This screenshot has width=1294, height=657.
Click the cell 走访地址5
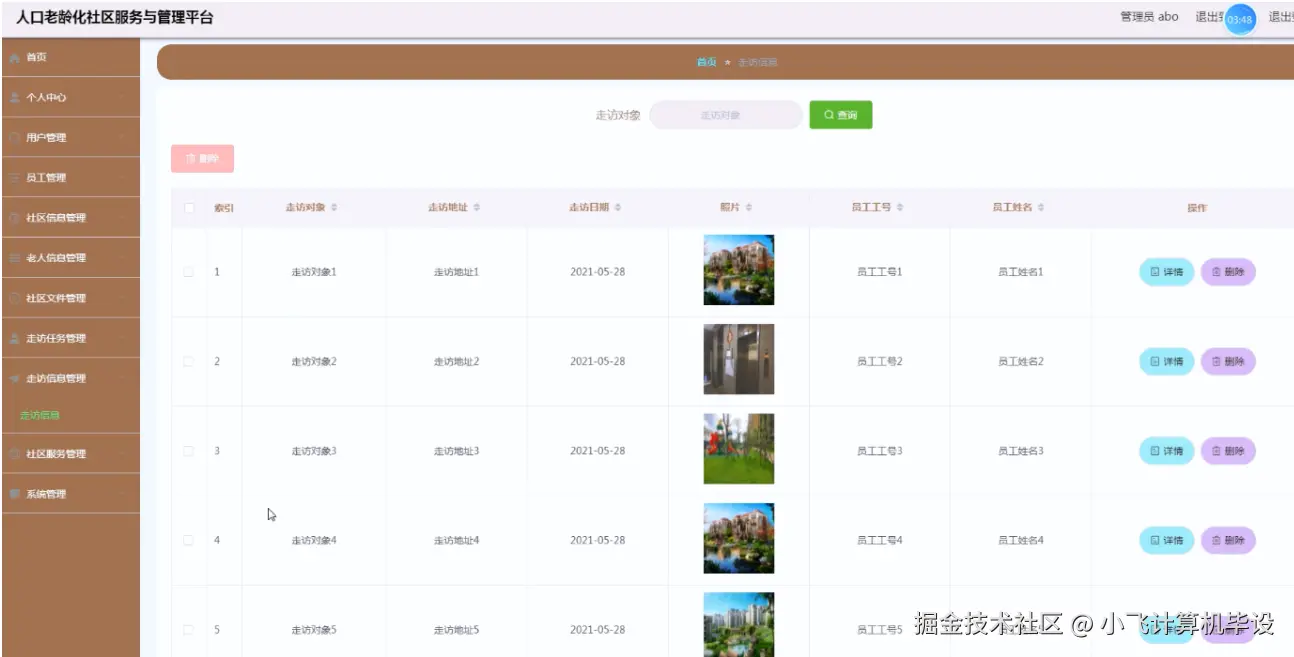456,630
